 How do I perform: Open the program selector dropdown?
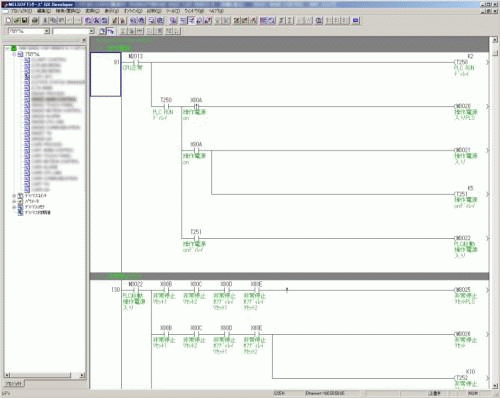(x=47, y=31)
